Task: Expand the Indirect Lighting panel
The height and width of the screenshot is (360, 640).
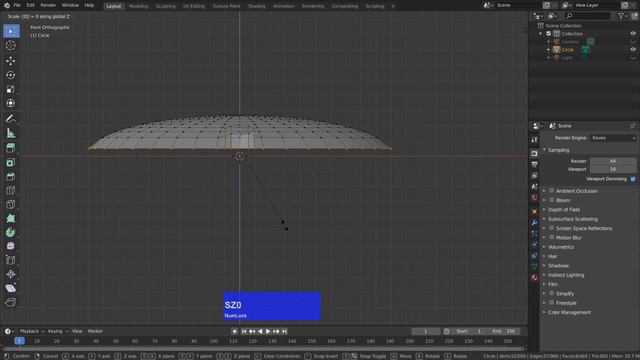Action: (566, 275)
